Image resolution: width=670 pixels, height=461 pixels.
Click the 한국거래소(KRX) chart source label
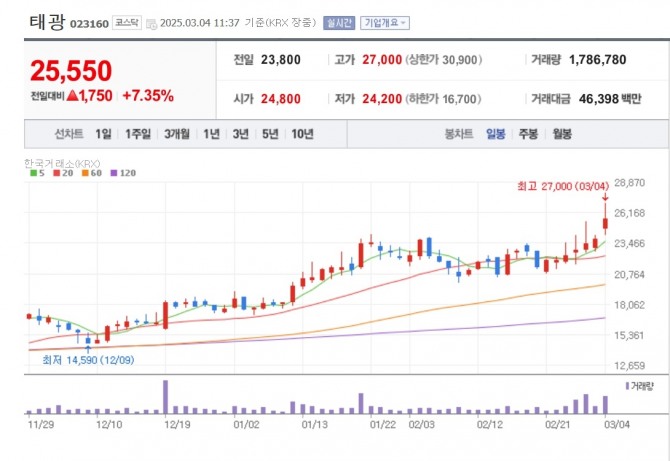[62, 163]
